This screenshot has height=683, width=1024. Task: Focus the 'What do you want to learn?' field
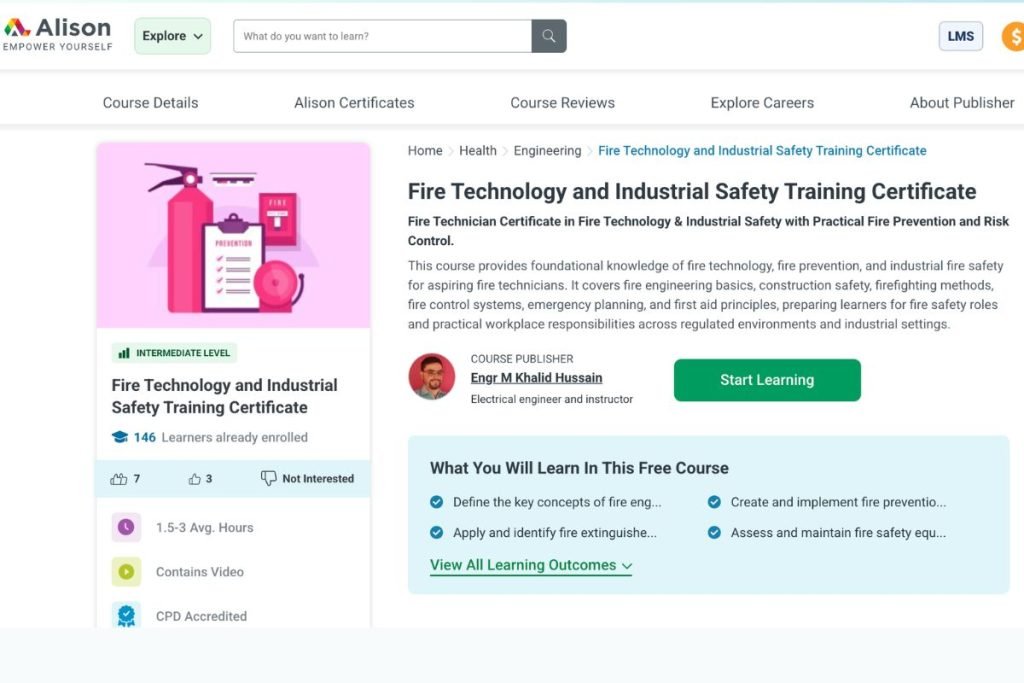[x=383, y=36]
